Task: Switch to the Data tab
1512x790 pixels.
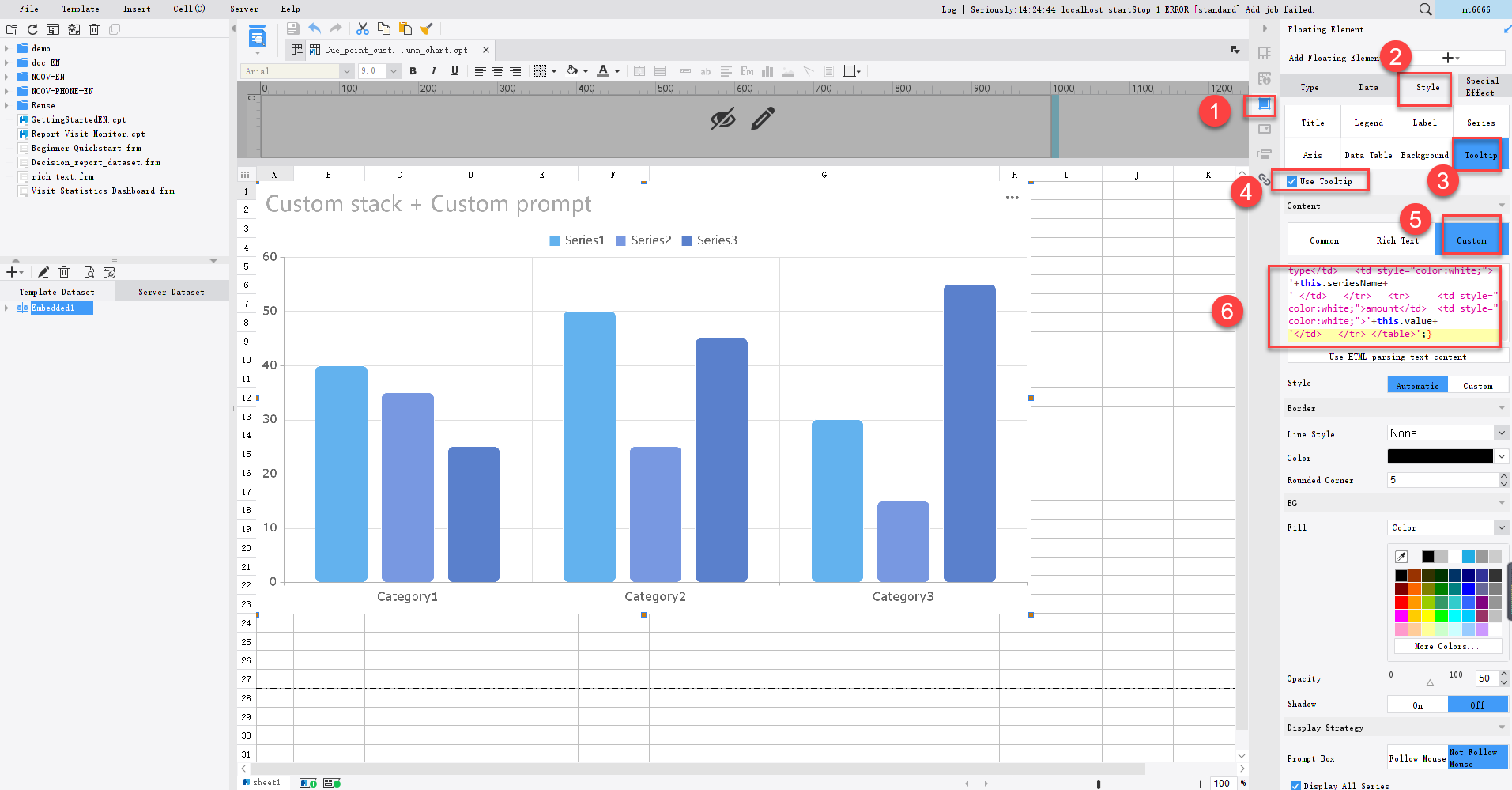Action: (x=1368, y=88)
